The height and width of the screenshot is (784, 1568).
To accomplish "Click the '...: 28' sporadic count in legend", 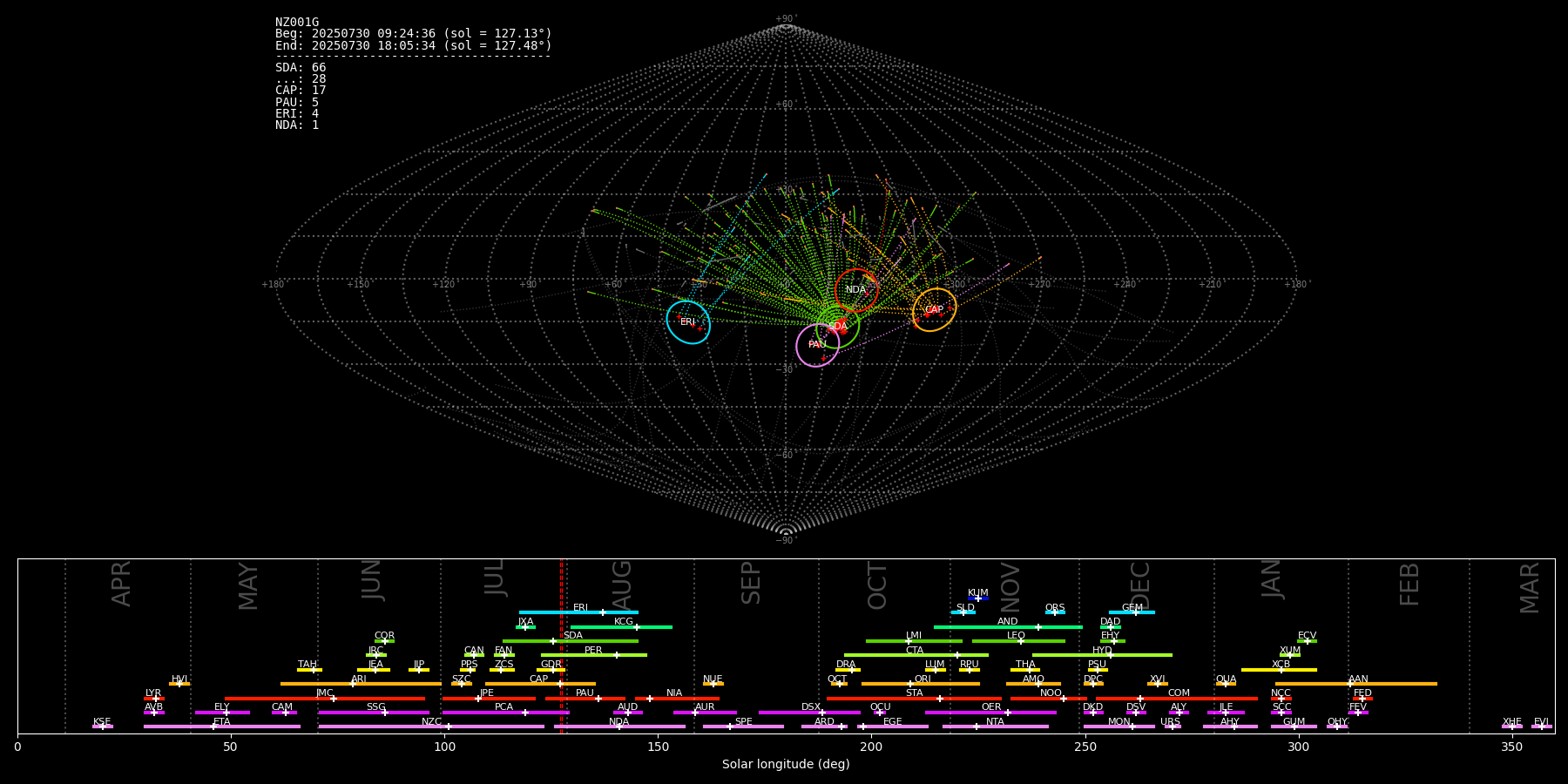I will point(301,79).
